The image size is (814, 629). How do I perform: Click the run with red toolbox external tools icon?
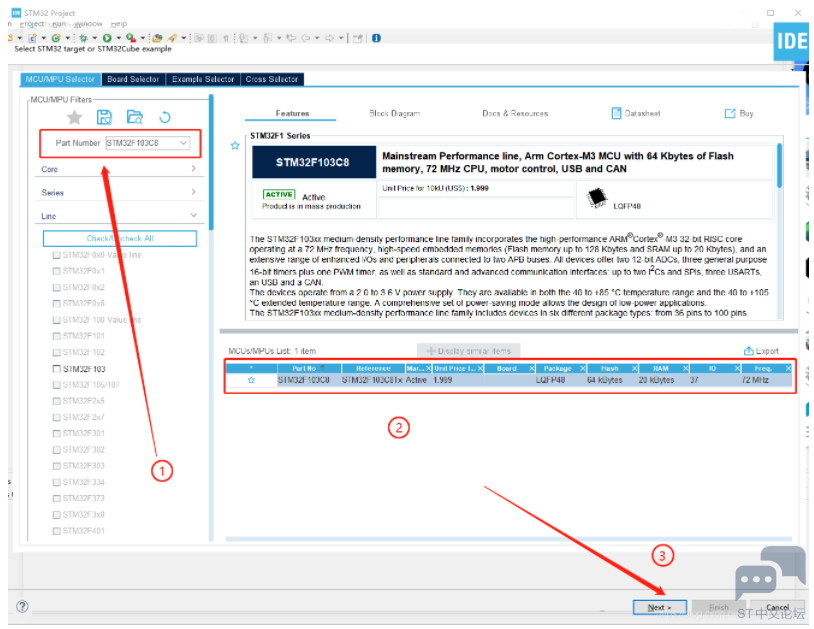[131, 38]
